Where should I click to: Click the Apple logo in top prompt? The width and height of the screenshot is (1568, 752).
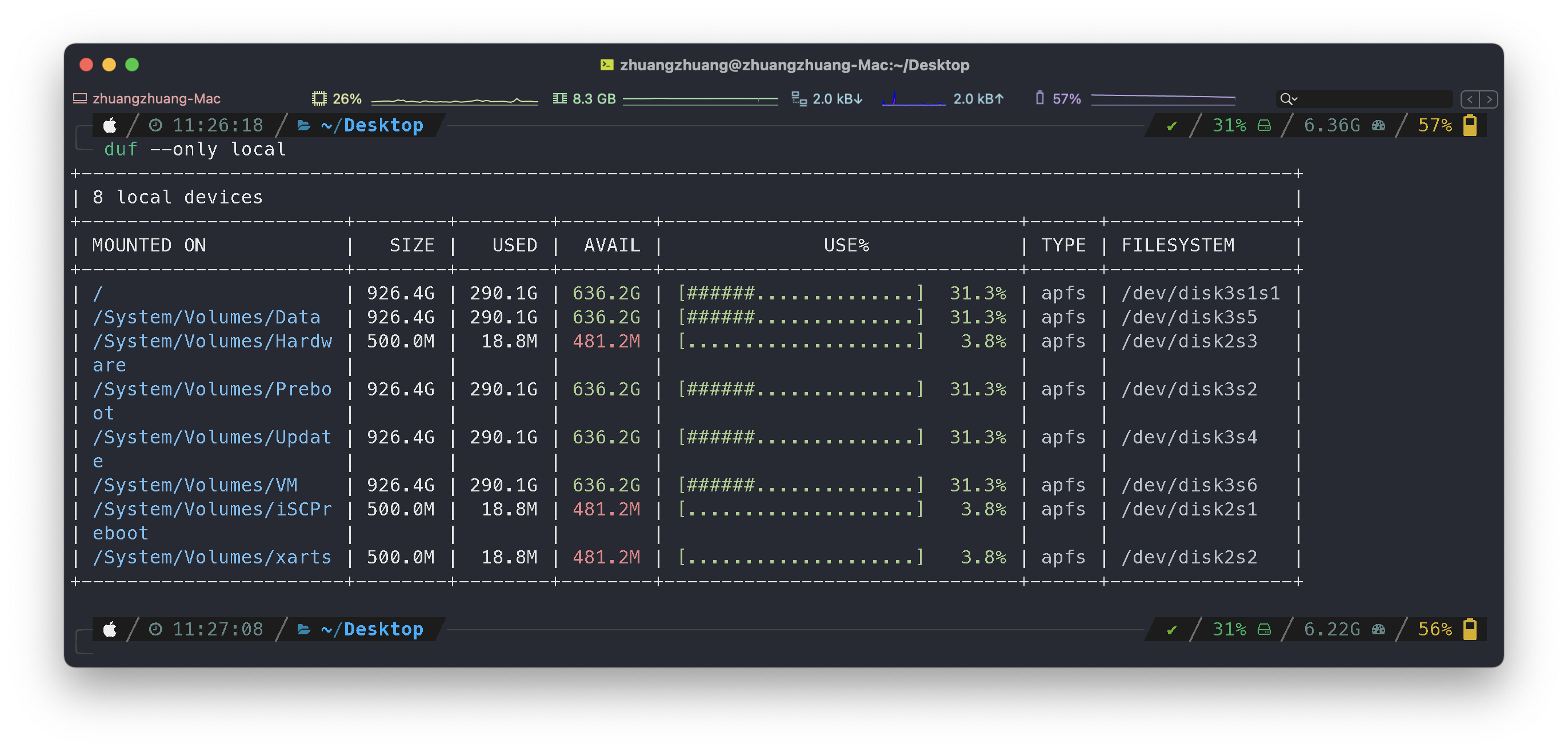tap(110, 126)
